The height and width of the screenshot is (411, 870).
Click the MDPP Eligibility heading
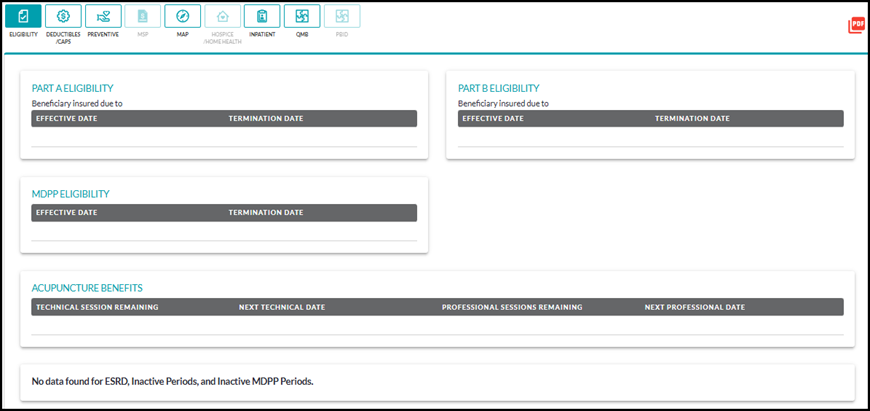click(70, 194)
